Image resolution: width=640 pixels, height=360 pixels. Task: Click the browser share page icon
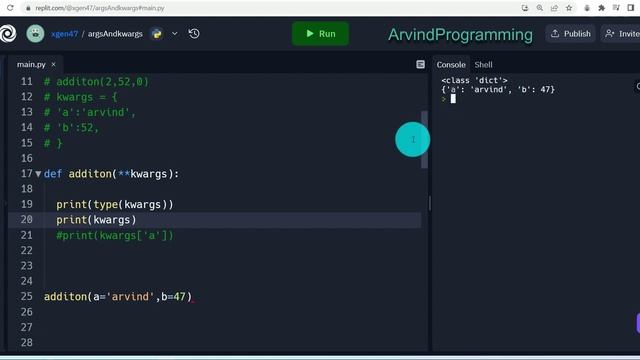[554, 8]
